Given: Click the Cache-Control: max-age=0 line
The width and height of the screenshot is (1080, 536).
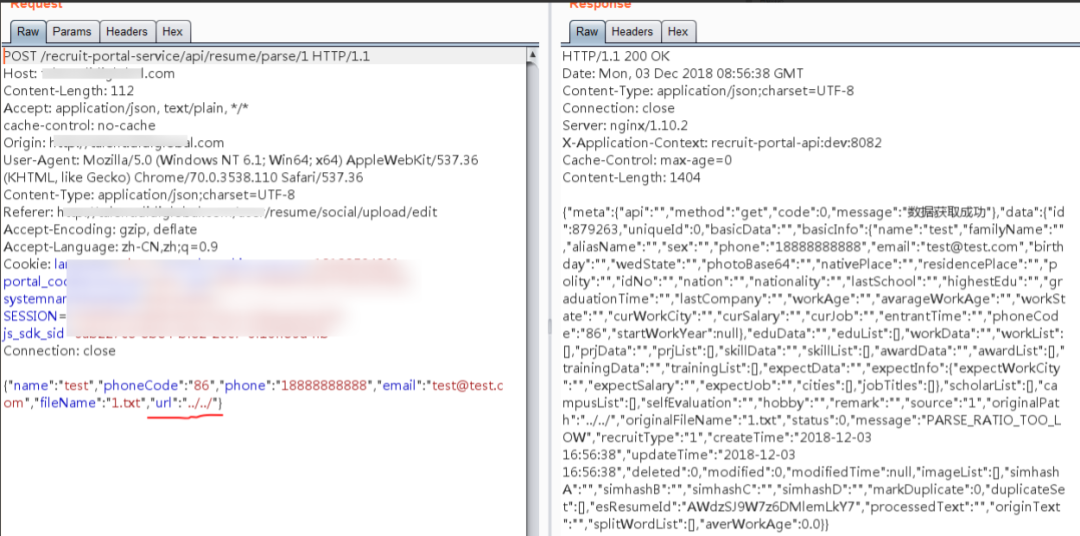Looking at the screenshot, I should (x=647, y=161).
